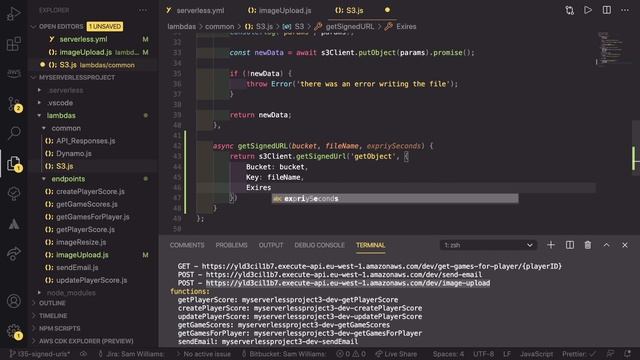Kill the terminal with trash icon
640x360 pixels.
click(588, 245)
